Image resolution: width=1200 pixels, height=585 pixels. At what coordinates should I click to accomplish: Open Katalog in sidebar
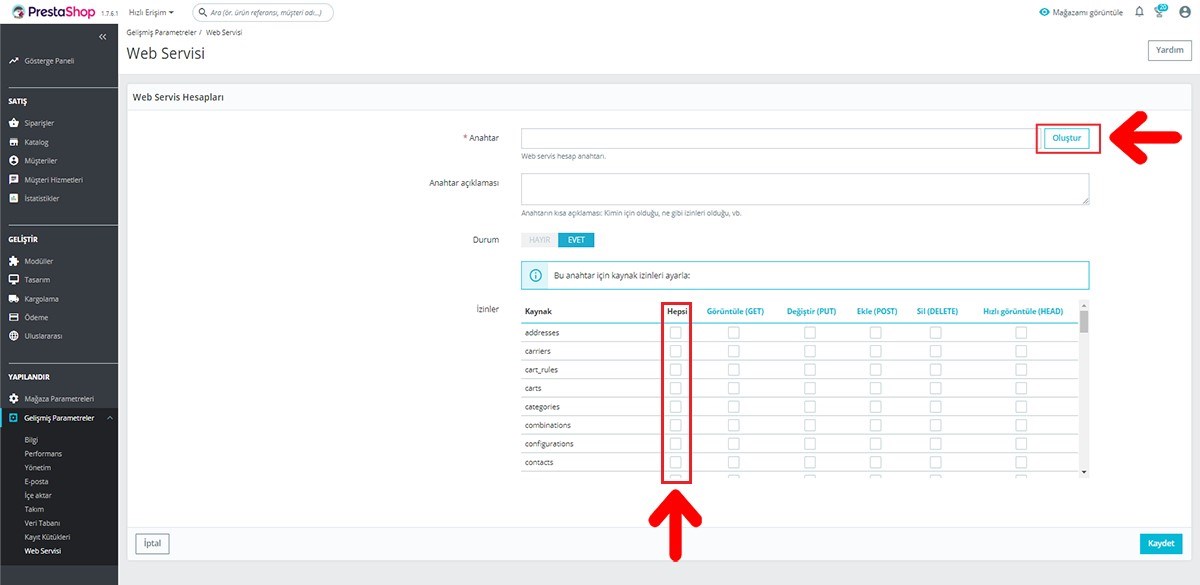point(36,142)
